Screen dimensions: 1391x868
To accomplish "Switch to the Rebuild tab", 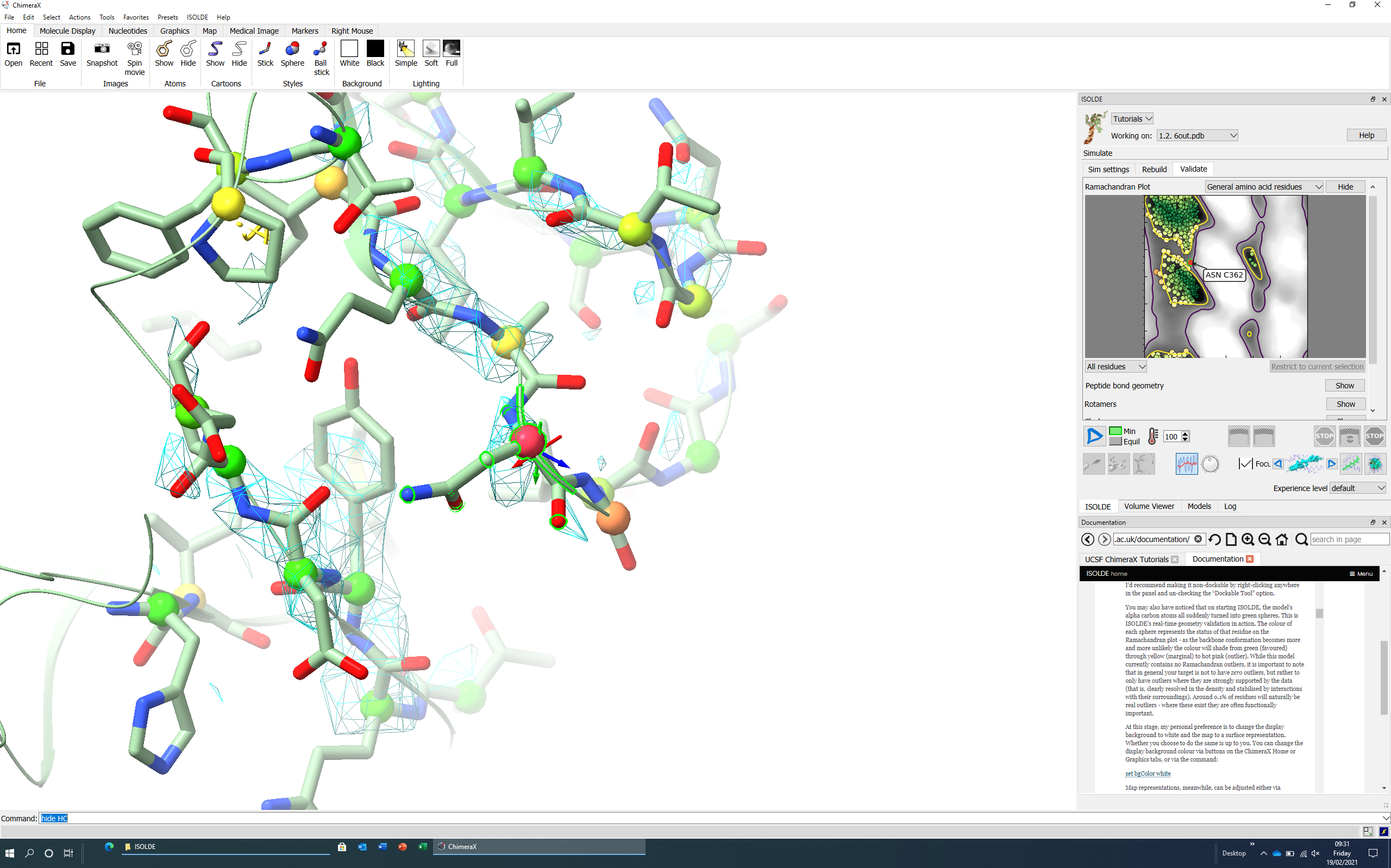I will (1154, 169).
